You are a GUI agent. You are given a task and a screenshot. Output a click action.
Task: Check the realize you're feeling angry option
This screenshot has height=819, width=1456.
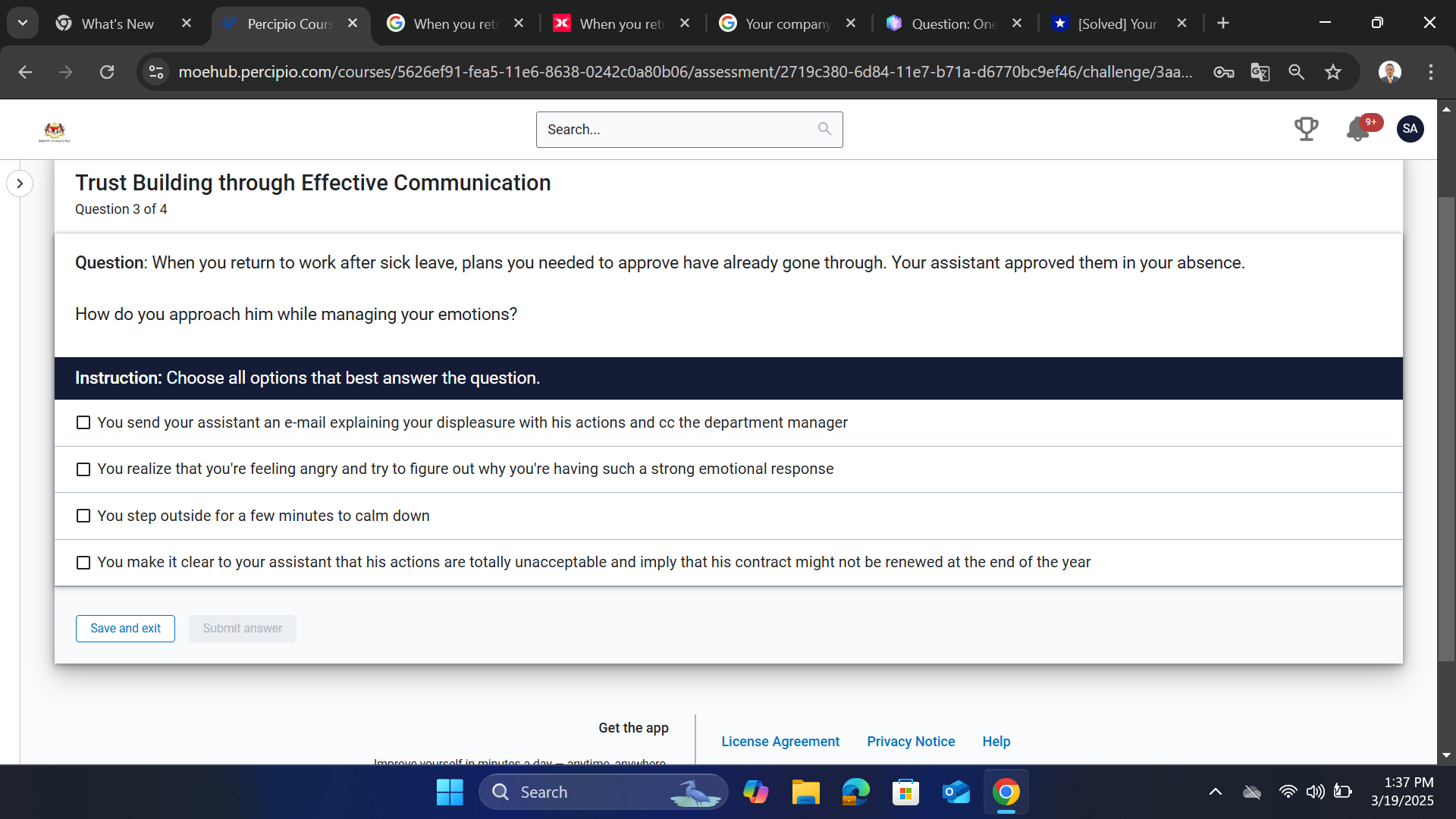point(83,469)
